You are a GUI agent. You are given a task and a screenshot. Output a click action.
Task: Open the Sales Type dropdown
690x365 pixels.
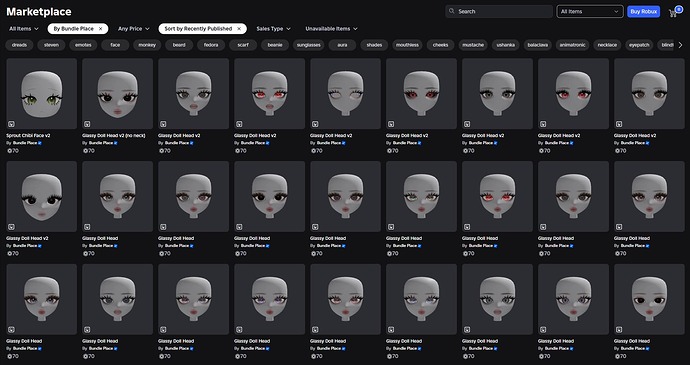point(273,29)
